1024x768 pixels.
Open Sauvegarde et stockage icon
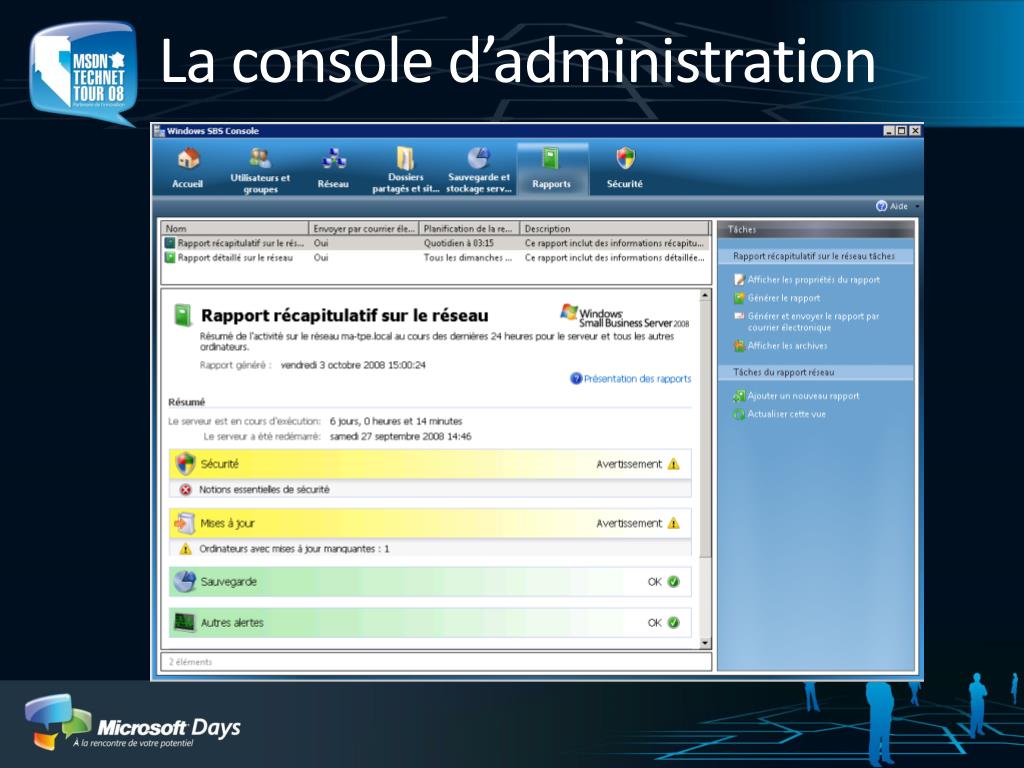pos(479,158)
